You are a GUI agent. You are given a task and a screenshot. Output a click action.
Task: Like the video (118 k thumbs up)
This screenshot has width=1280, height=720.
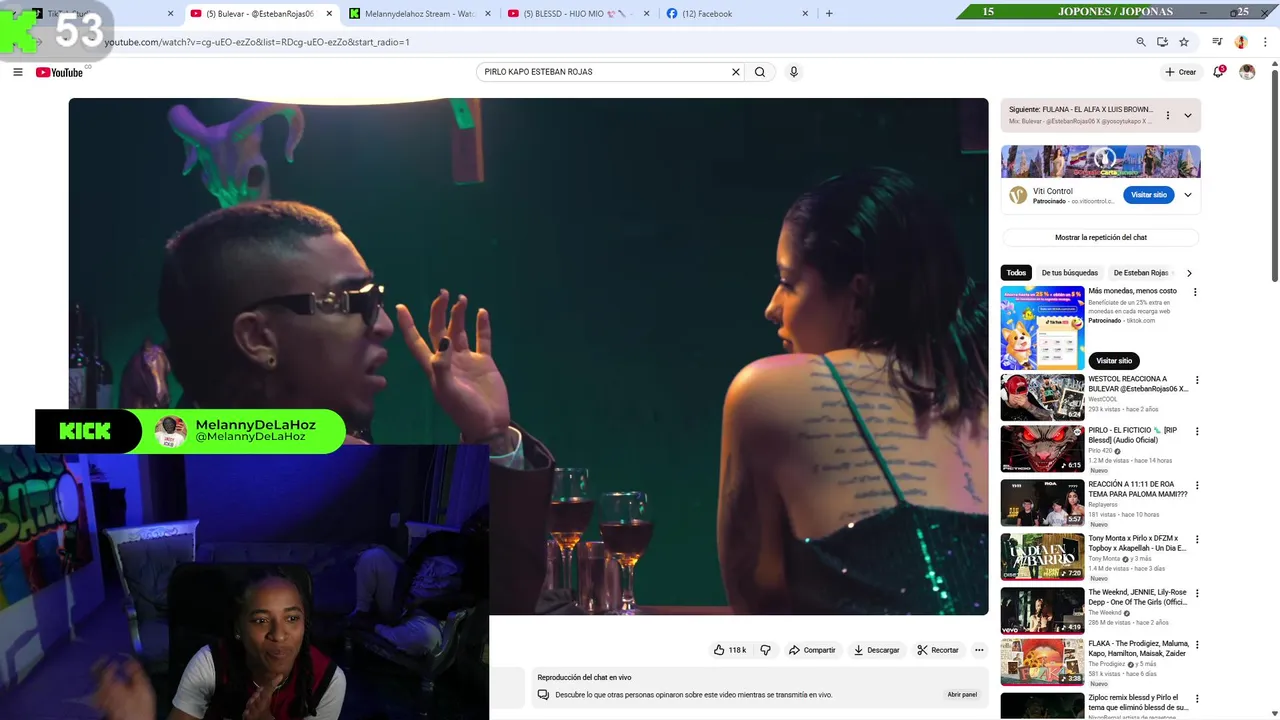point(730,650)
